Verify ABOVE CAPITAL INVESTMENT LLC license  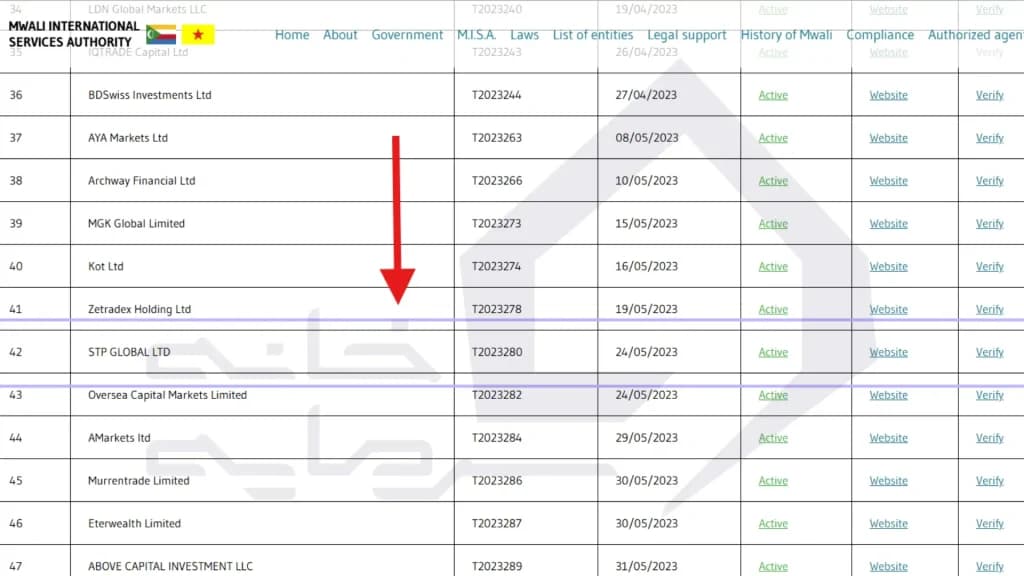989,567
